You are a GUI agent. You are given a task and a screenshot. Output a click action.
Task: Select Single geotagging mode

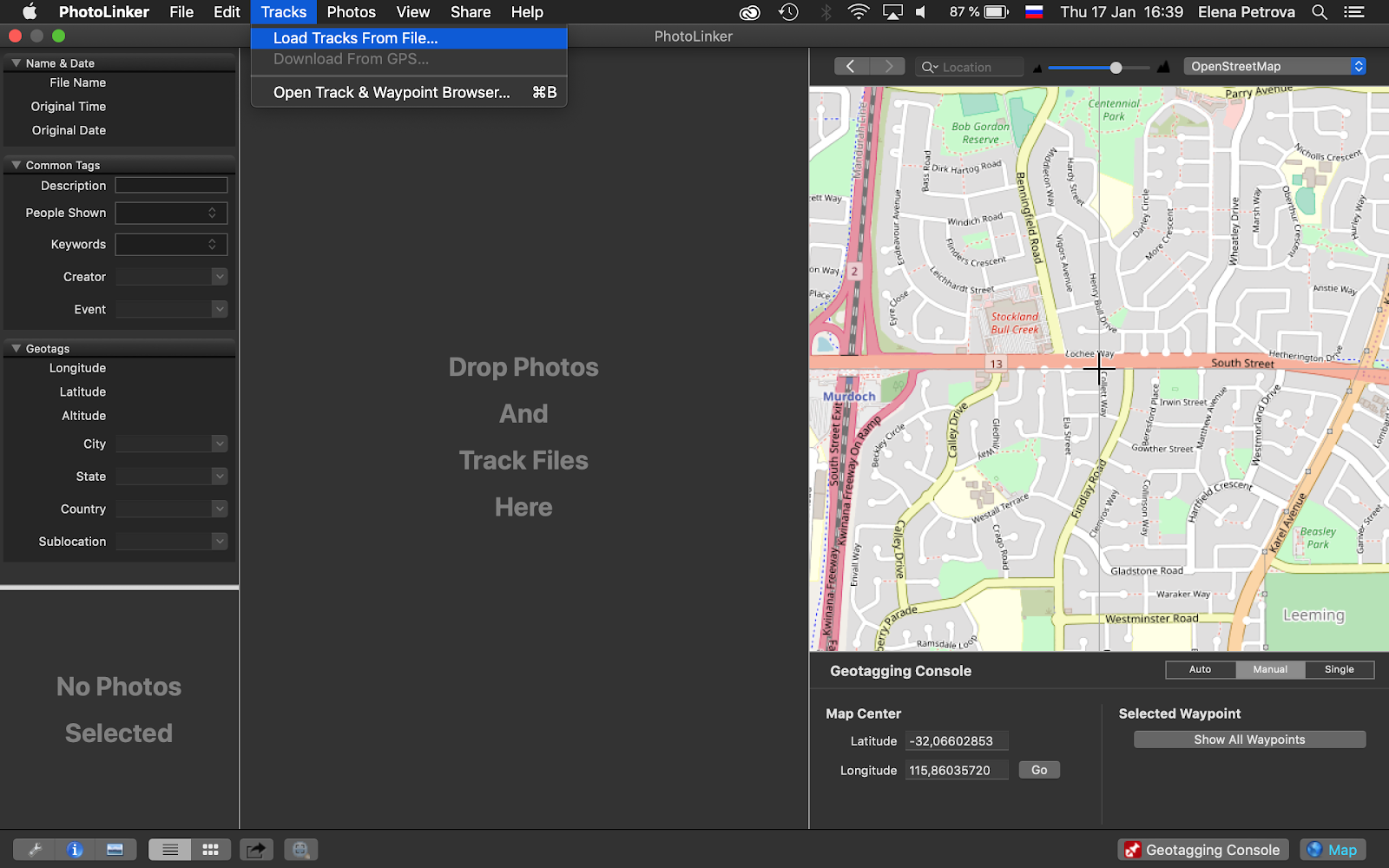click(x=1339, y=669)
